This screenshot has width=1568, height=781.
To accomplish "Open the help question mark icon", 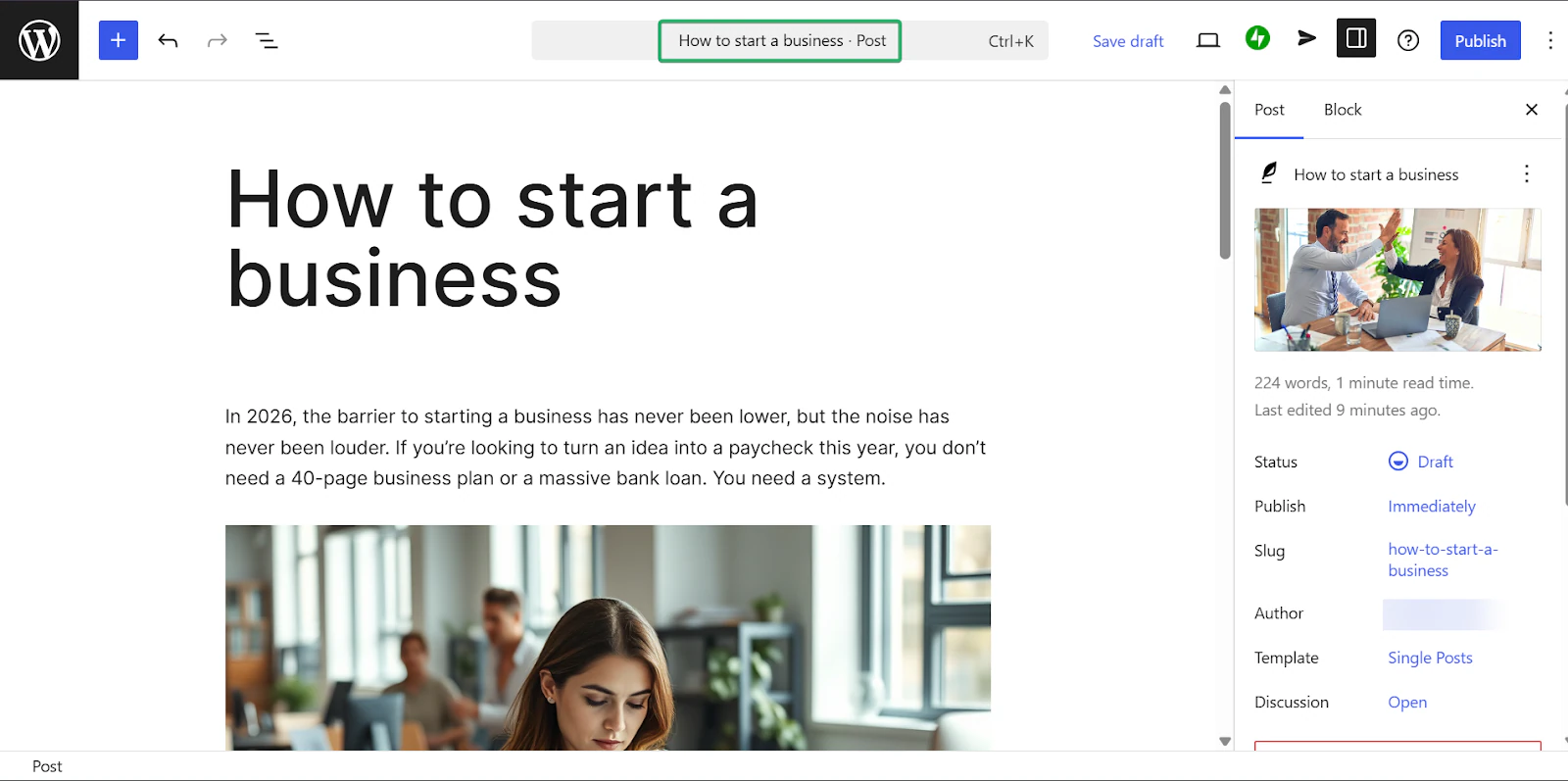I will tap(1408, 40).
